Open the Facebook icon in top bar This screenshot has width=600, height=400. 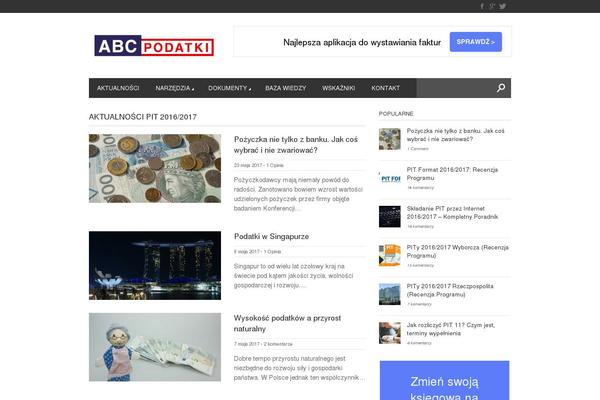[x=482, y=6]
